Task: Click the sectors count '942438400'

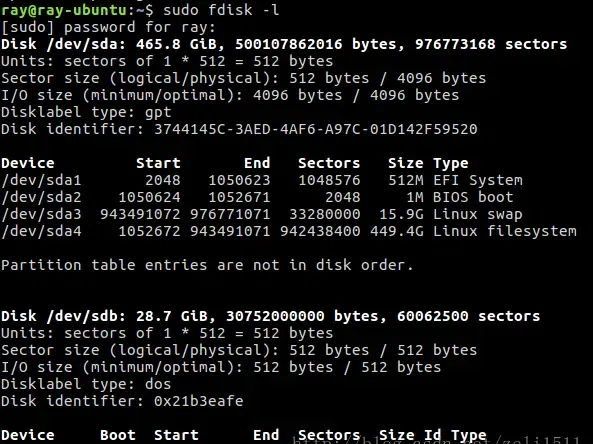Action: [x=320, y=231]
